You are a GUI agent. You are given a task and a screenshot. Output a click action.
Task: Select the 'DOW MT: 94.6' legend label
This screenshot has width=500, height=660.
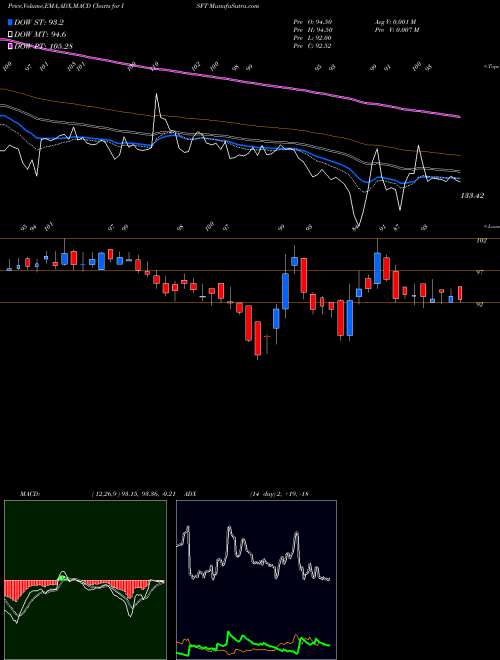[x=40, y=35]
